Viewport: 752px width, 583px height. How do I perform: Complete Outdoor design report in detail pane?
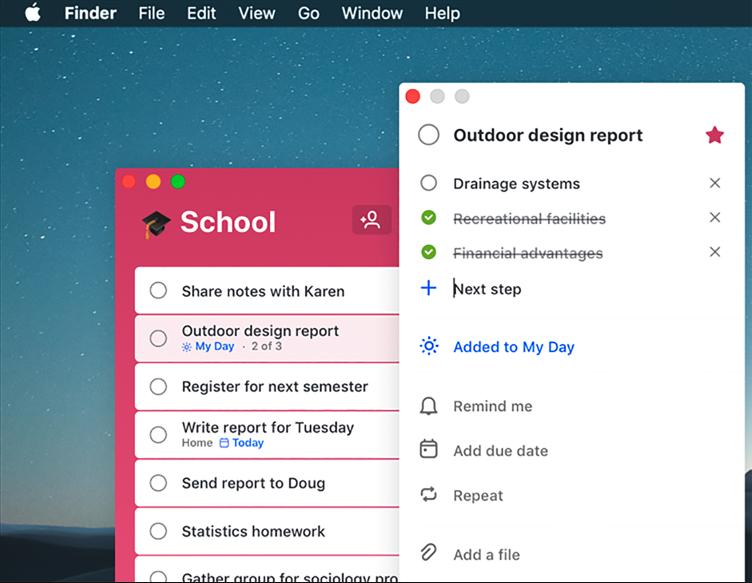point(428,135)
